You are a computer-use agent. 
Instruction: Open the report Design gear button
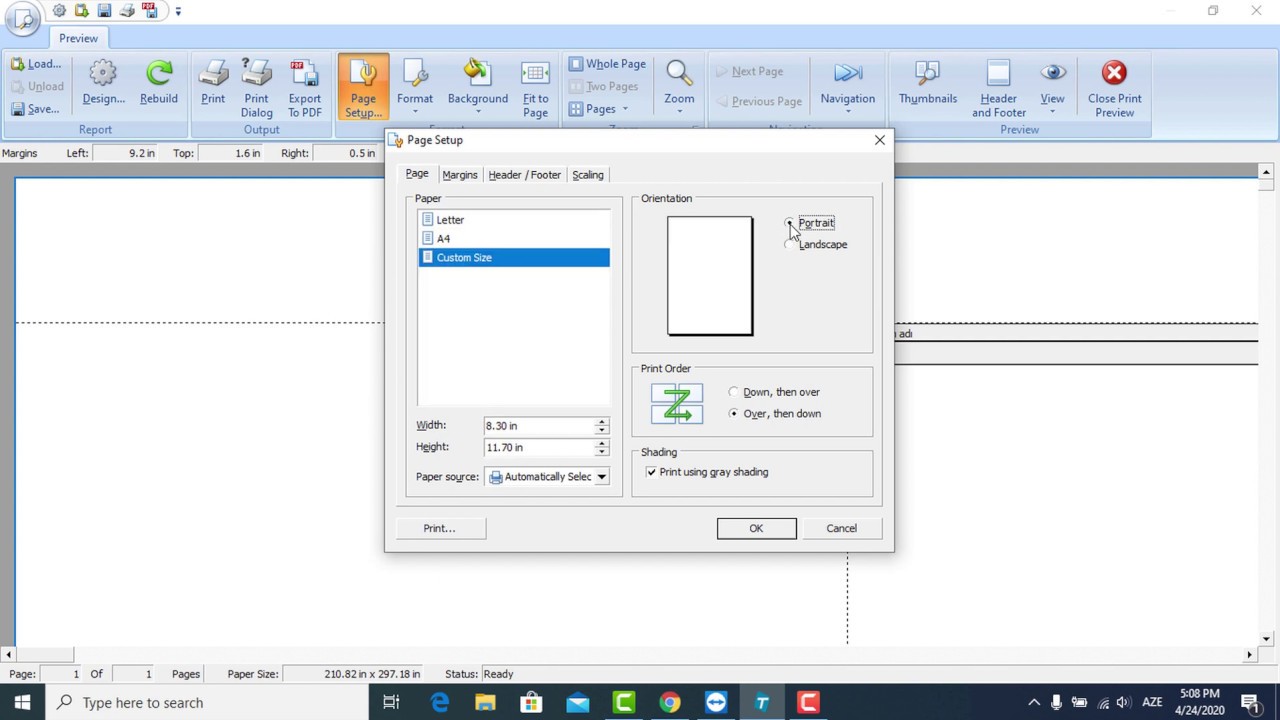103,82
